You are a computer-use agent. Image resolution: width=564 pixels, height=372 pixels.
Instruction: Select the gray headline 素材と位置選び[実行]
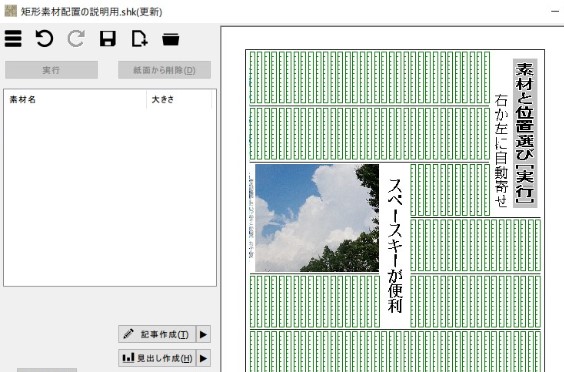[525, 133]
